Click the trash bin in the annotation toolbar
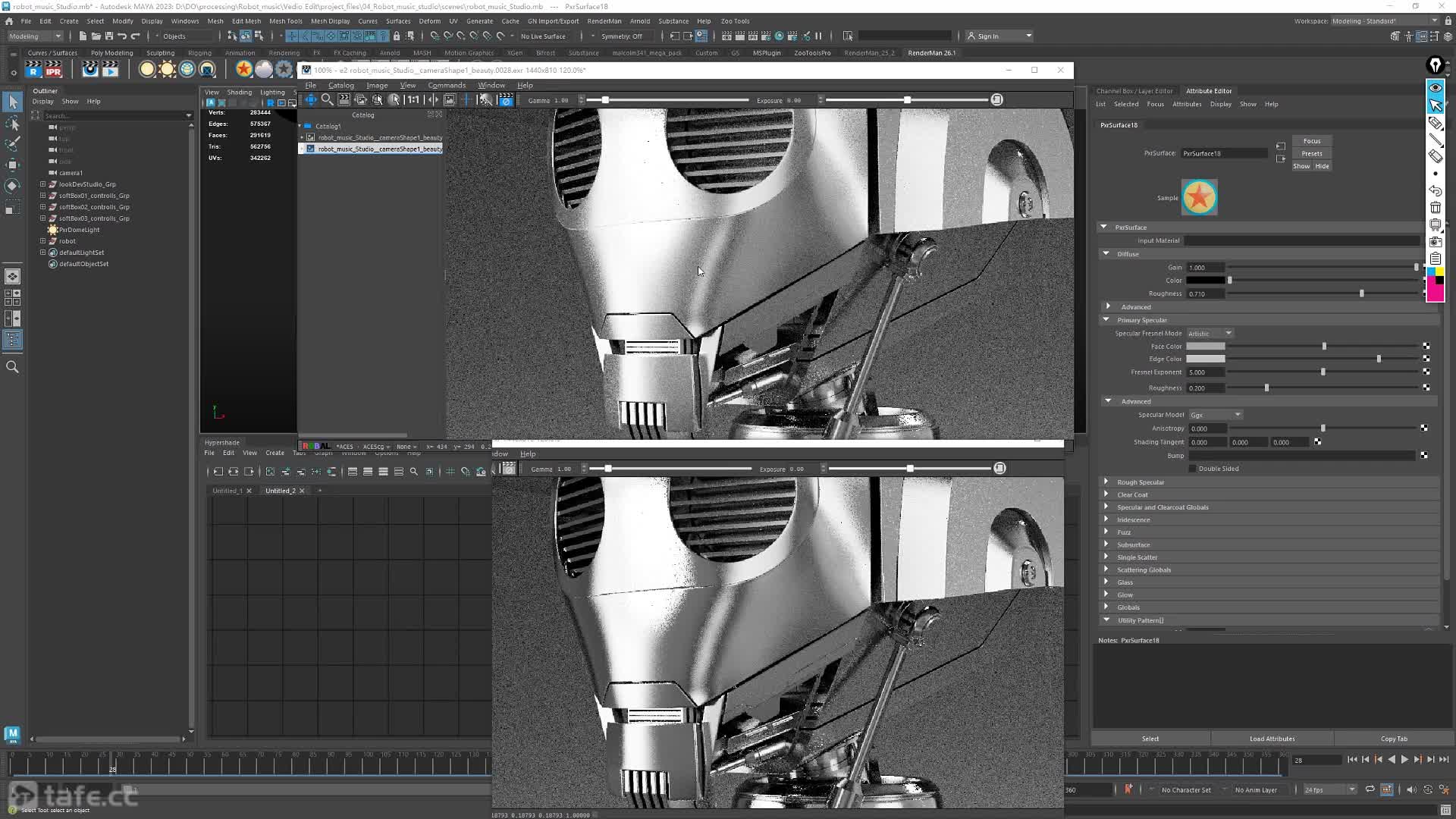The width and height of the screenshot is (1456, 819). click(1436, 208)
